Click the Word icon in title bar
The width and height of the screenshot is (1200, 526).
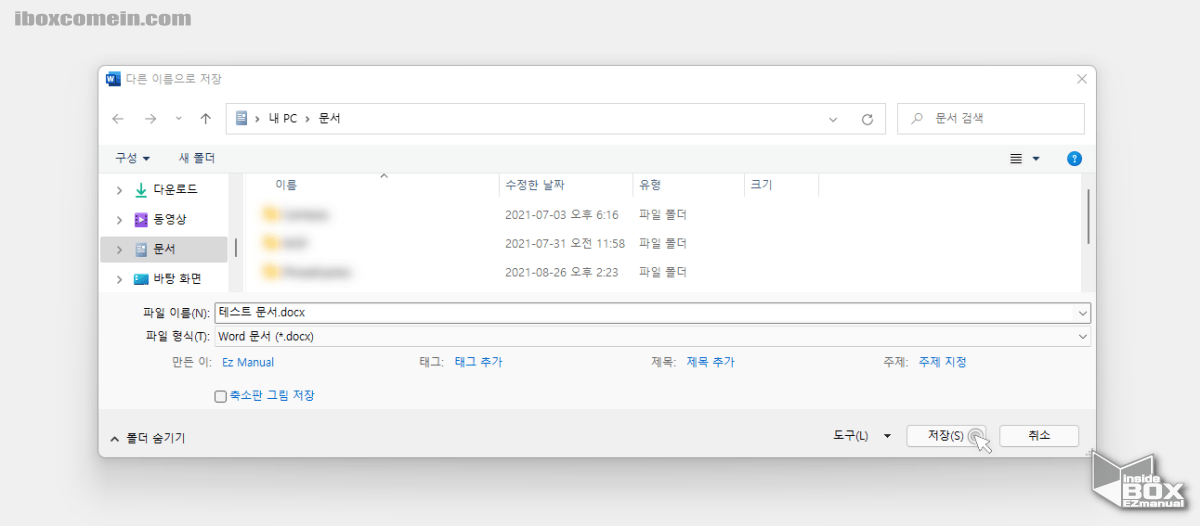coord(112,78)
